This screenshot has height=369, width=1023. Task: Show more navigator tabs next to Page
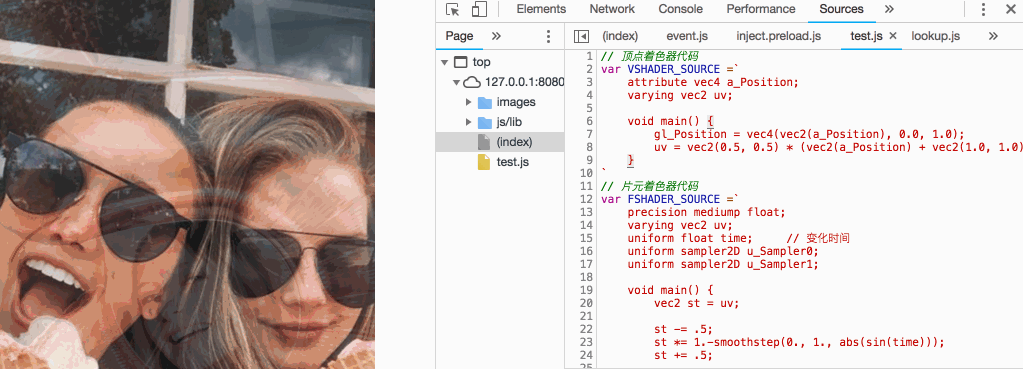tap(496, 36)
